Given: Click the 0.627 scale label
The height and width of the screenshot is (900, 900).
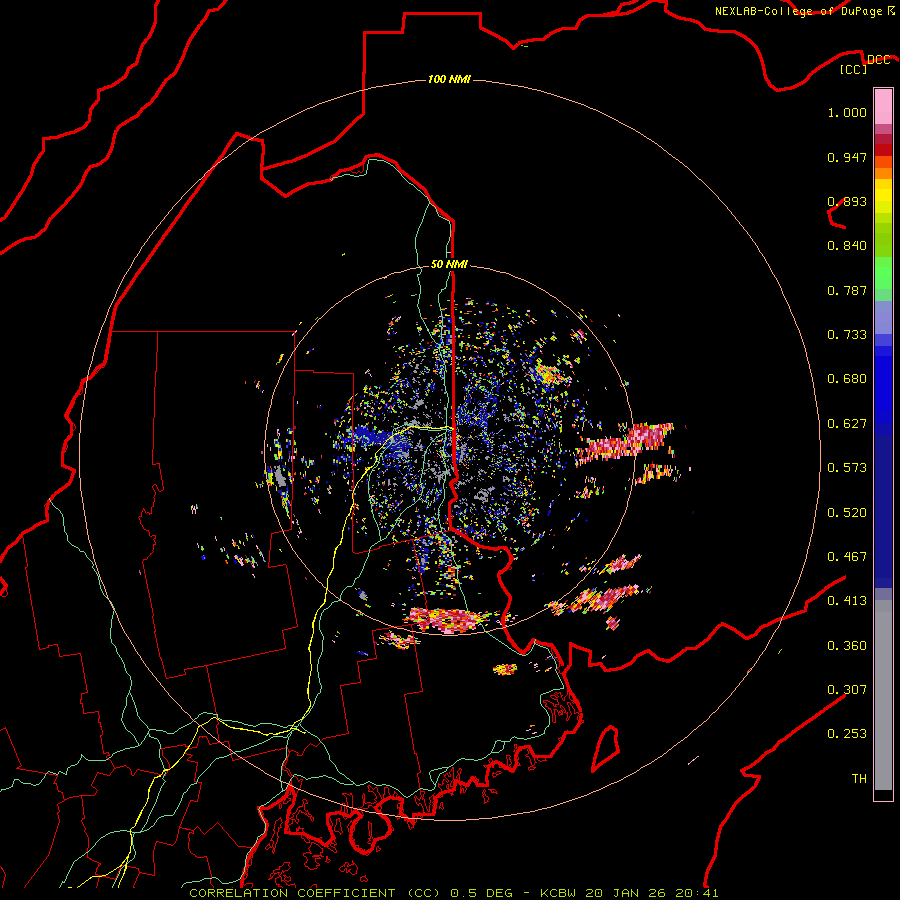Looking at the screenshot, I should pyautogui.click(x=847, y=424).
